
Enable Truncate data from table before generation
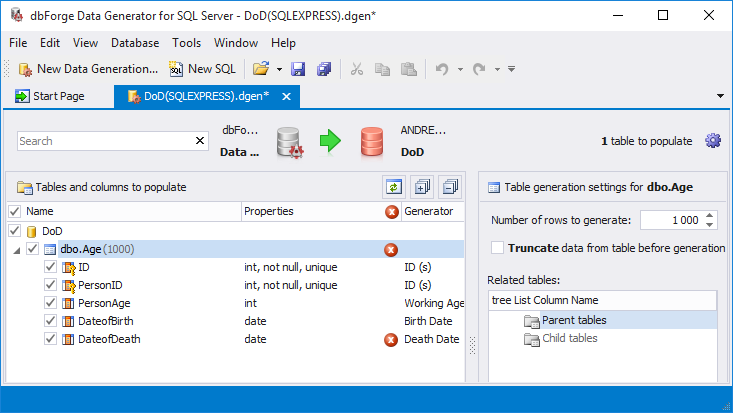pyautogui.click(x=497, y=248)
